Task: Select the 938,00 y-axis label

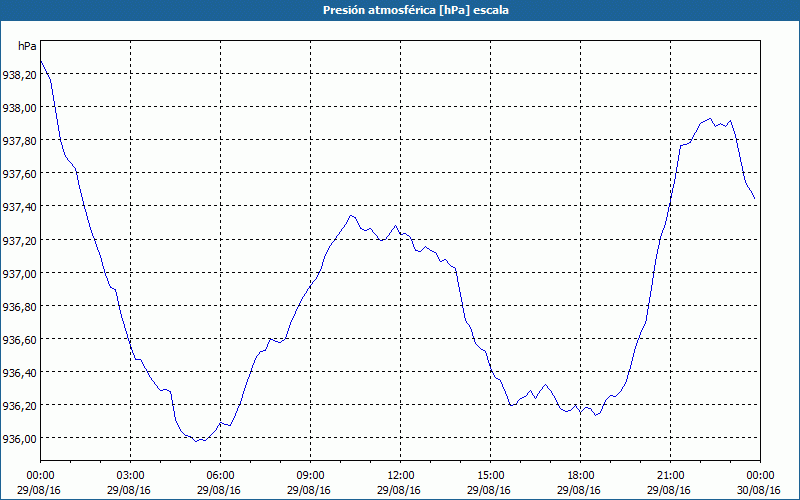Action: coord(19,108)
